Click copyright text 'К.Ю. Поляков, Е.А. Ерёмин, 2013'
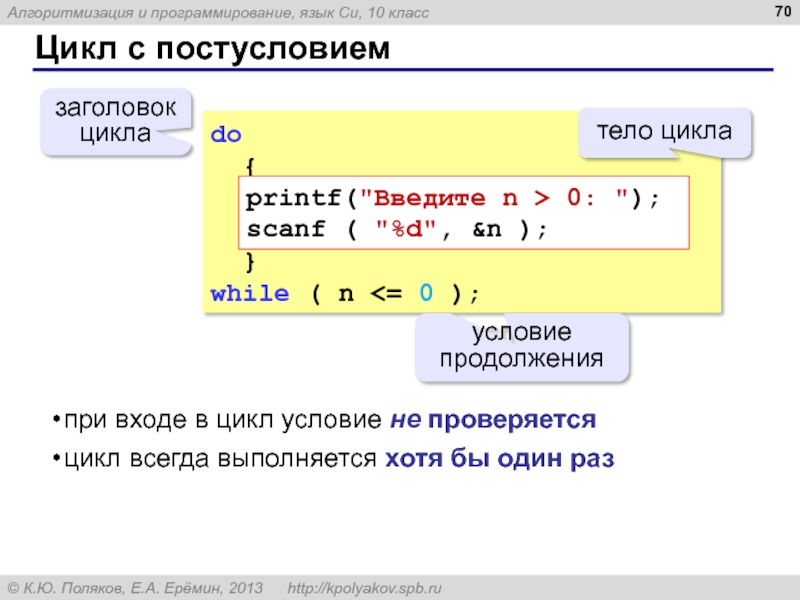The width and height of the screenshot is (800, 600). tap(143, 588)
